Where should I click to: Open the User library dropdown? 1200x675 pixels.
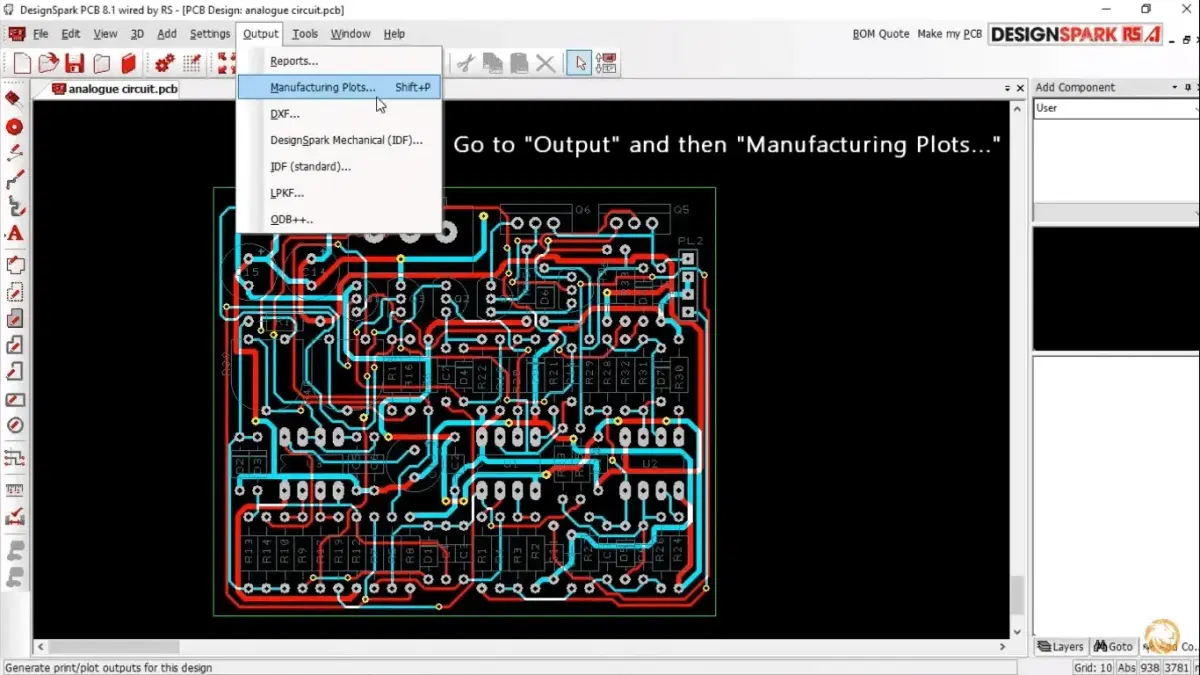[1115, 108]
